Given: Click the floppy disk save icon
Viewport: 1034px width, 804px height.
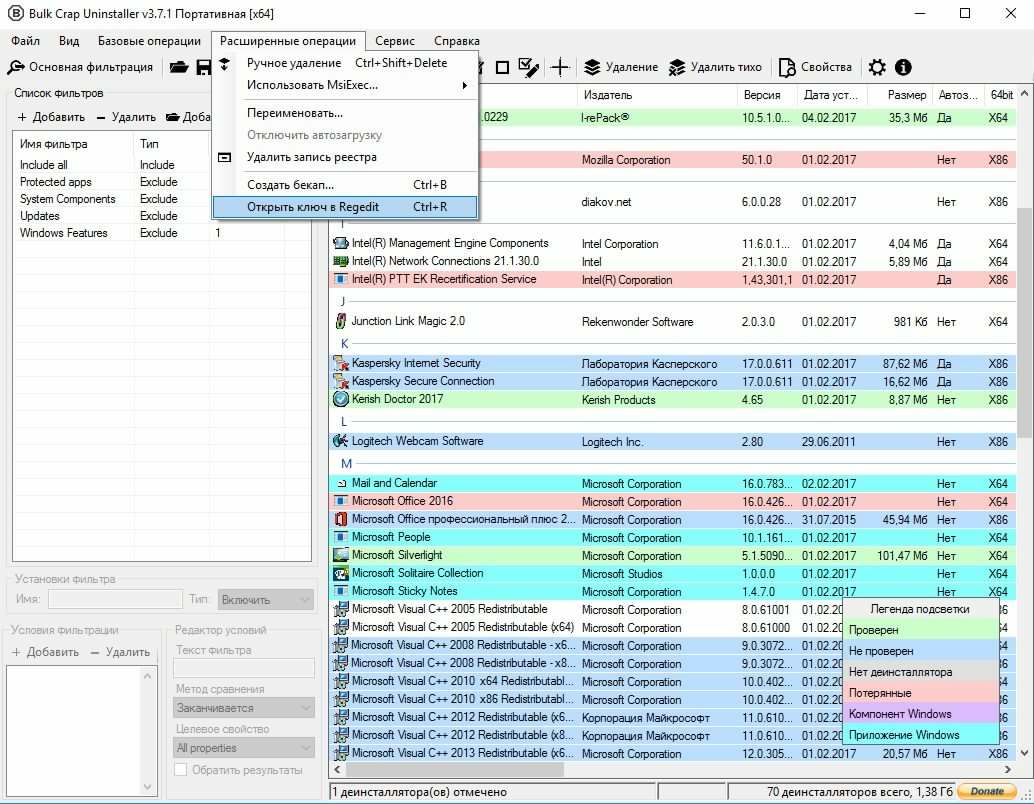Looking at the screenshot, I should pos(203,67).
